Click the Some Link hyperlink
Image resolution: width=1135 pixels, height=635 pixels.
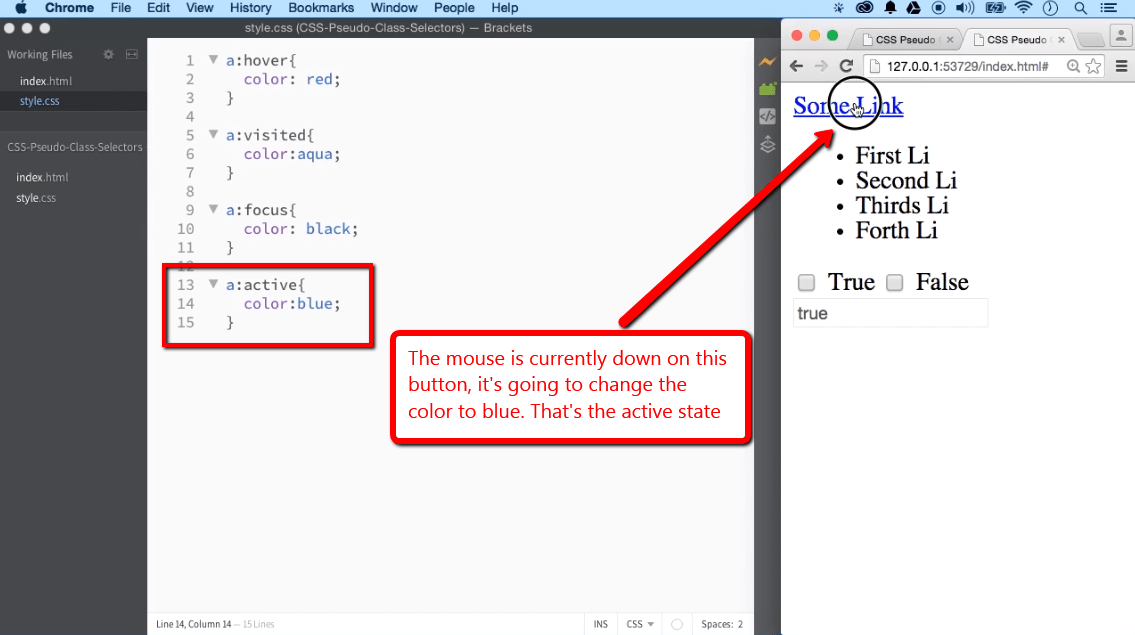click(x=847, y=105)
